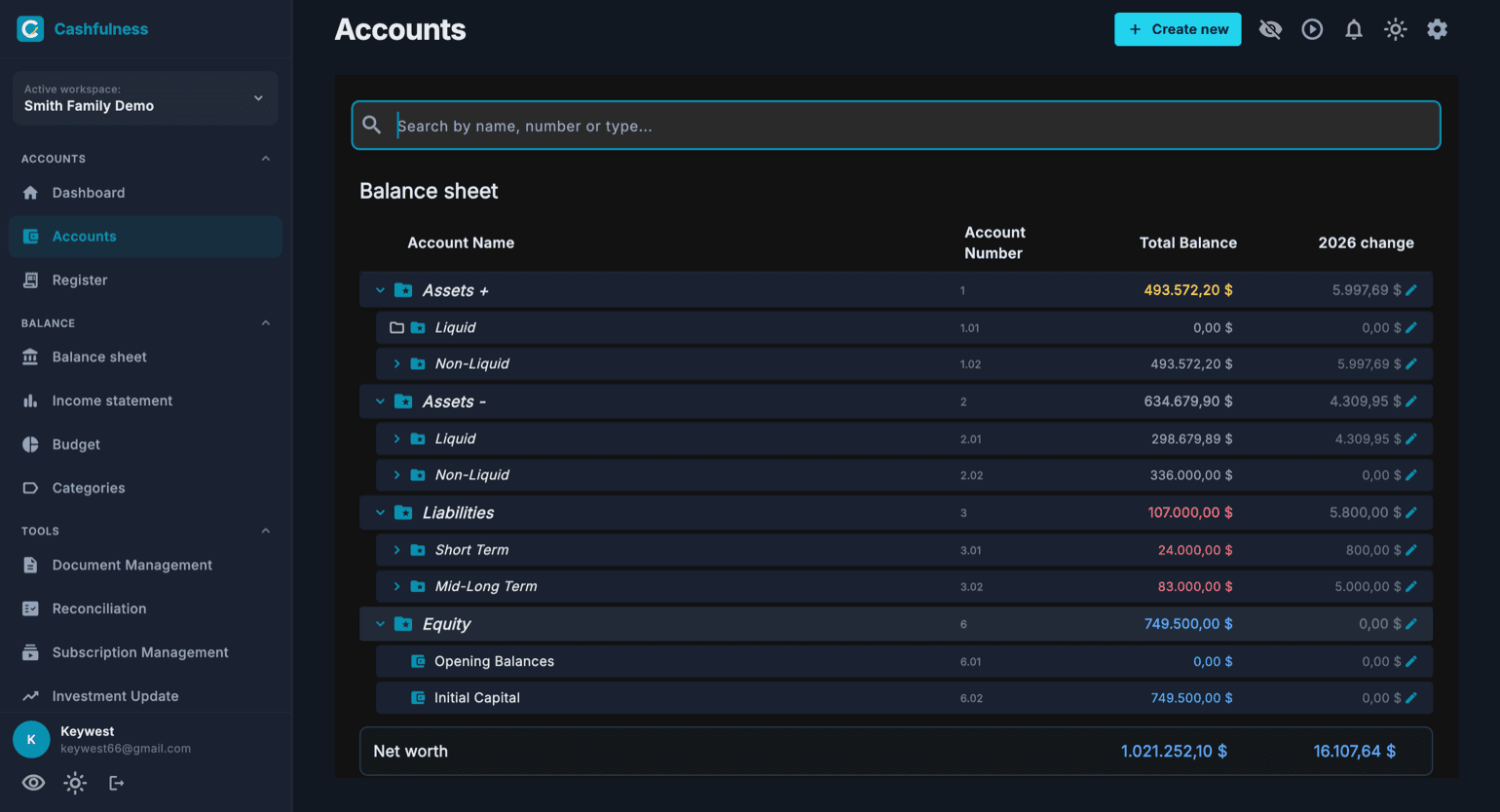This screenshot has width=1500, height=812.
Task: Edit pencil icon on Assets - row
Action: click(x=1411, y=401)
